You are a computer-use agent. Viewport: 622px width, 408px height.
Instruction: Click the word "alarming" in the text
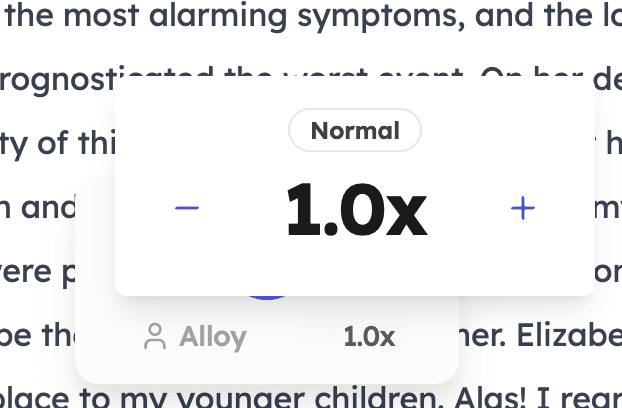tap(218, 15)
